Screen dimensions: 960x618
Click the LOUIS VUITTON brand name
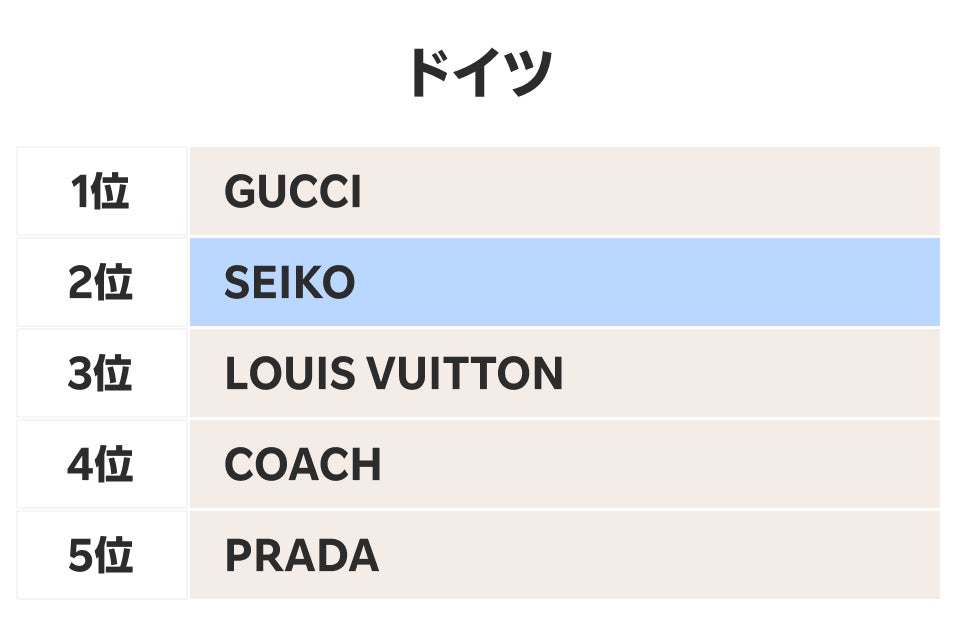[394, 374]
